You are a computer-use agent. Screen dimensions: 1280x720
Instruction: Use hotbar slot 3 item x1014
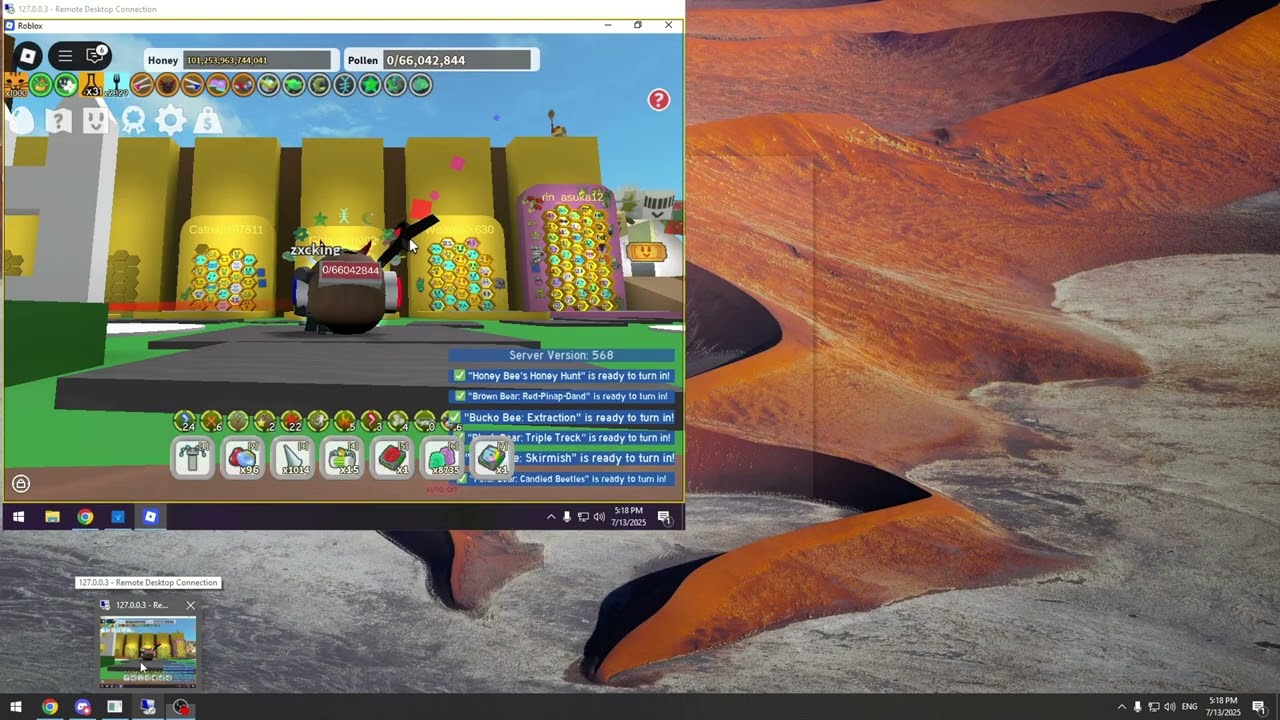[x=293, y=458]
